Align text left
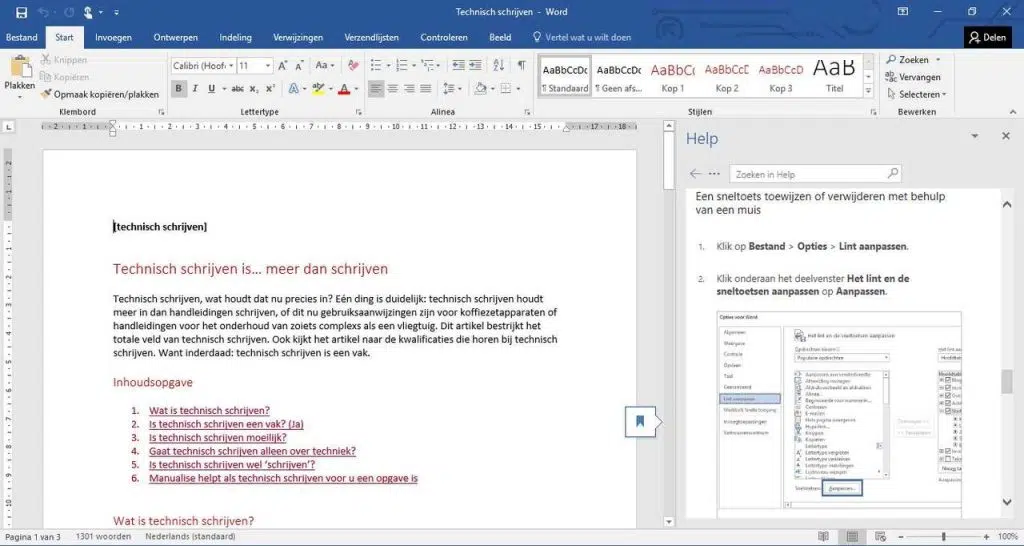 (x=376, y=88)
